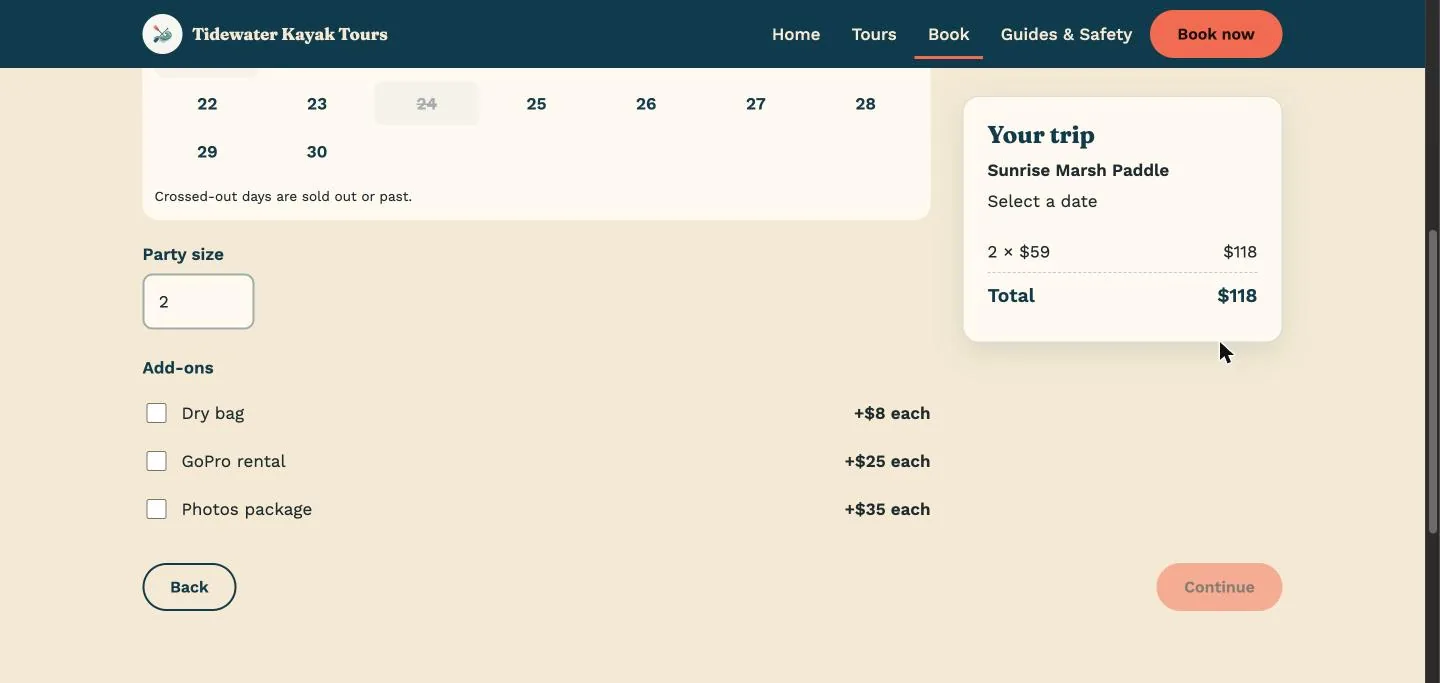Image resolution: width=1440 pixels, height=683 pixels.
Task: Click the 'Select a date' text
Action: [1042, 201]
